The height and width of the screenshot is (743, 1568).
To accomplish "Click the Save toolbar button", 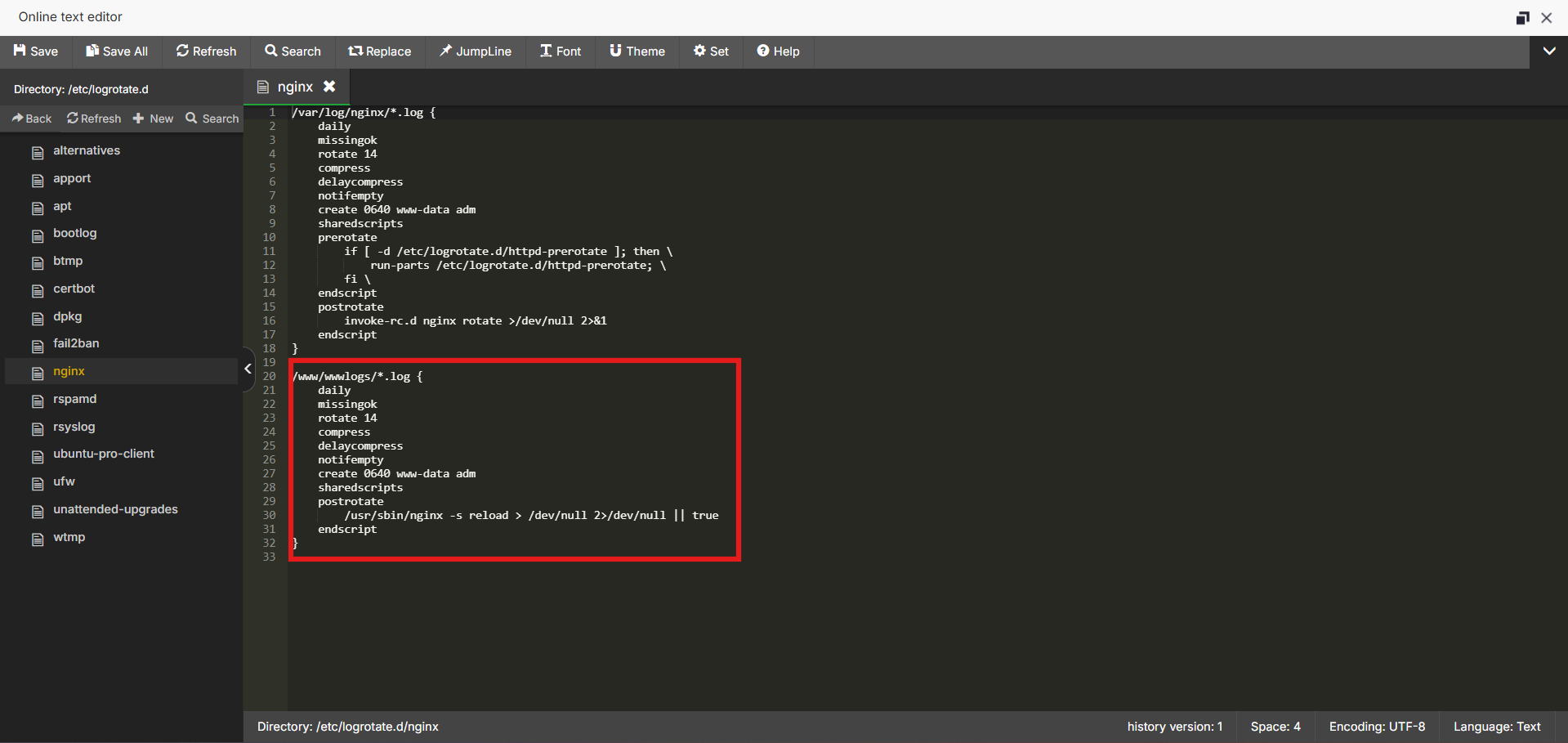I will (36, 51).
